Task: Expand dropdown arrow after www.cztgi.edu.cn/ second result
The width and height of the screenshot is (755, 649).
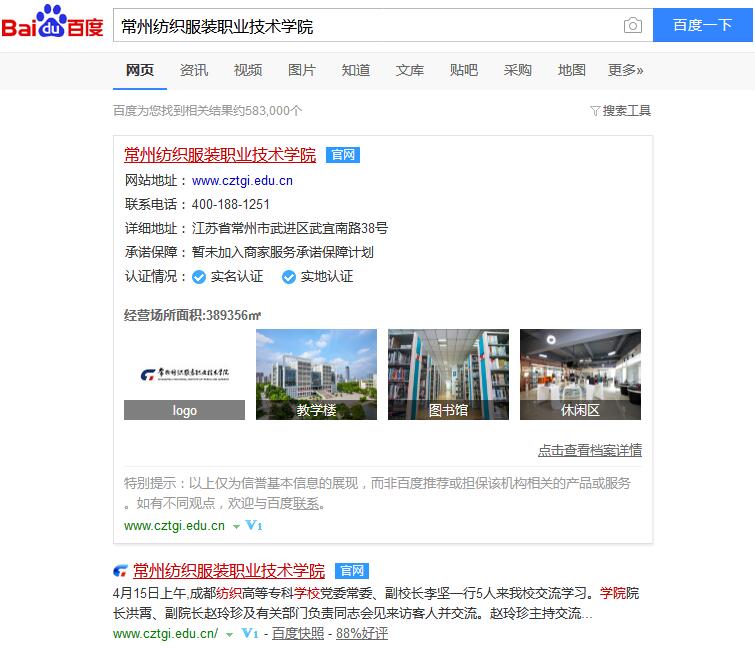Action: pyautogui.click(x=230, y=635)
